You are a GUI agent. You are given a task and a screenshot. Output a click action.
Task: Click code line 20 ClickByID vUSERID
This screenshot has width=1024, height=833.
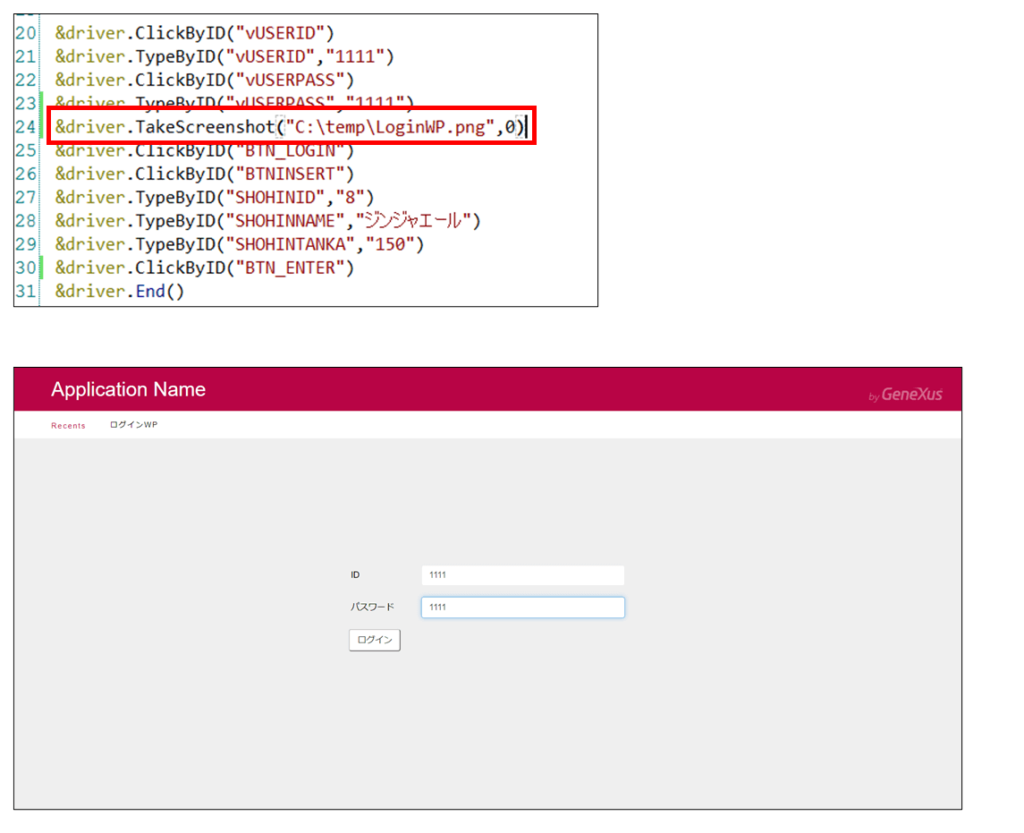195,33
